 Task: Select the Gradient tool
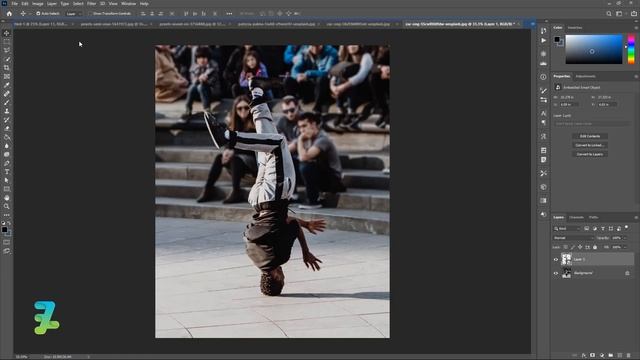coord(7,137)
